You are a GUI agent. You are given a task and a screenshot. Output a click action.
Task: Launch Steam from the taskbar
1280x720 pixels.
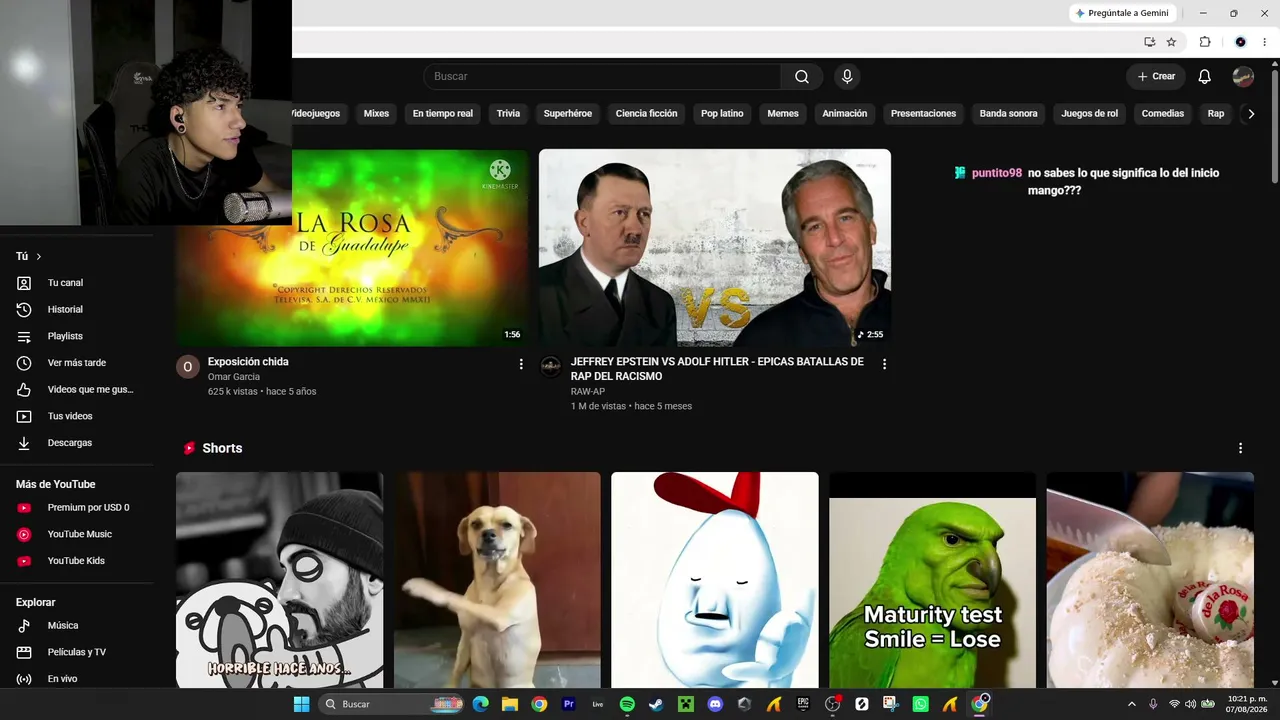pyautogui.click(x=656, y=704)
